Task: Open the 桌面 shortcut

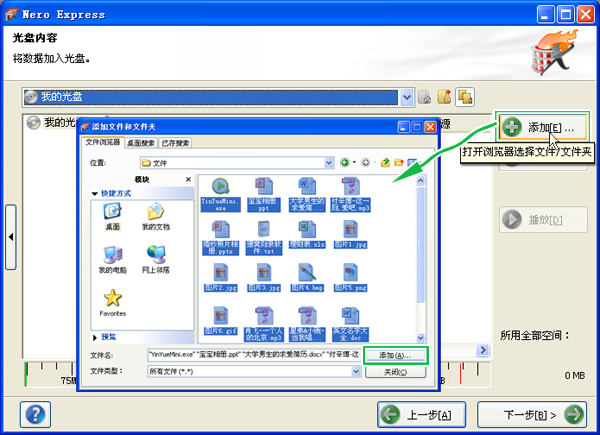Action: coord(112,217)
